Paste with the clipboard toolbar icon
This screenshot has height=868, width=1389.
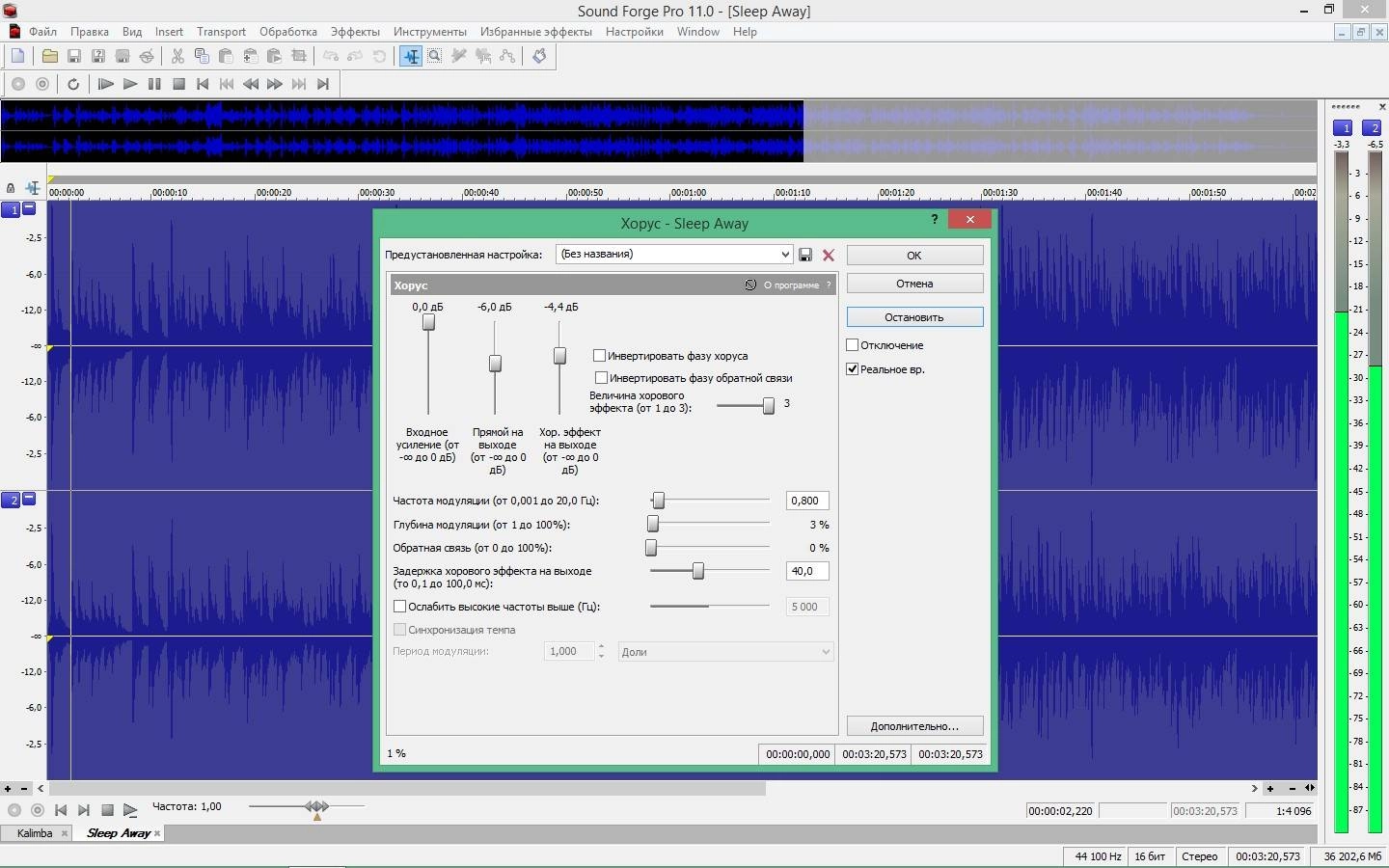pyautogui.click(x=226, y=56)
